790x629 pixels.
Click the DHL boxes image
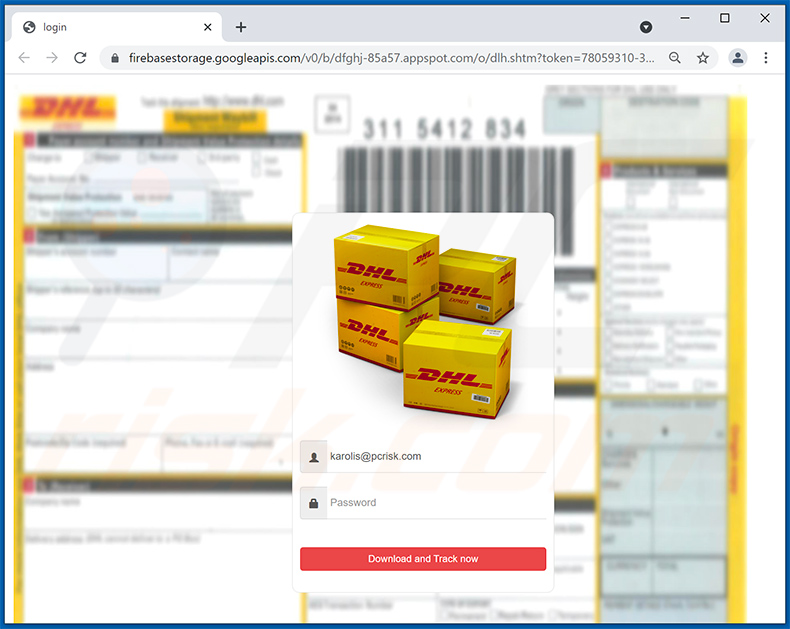pos(425,322)
